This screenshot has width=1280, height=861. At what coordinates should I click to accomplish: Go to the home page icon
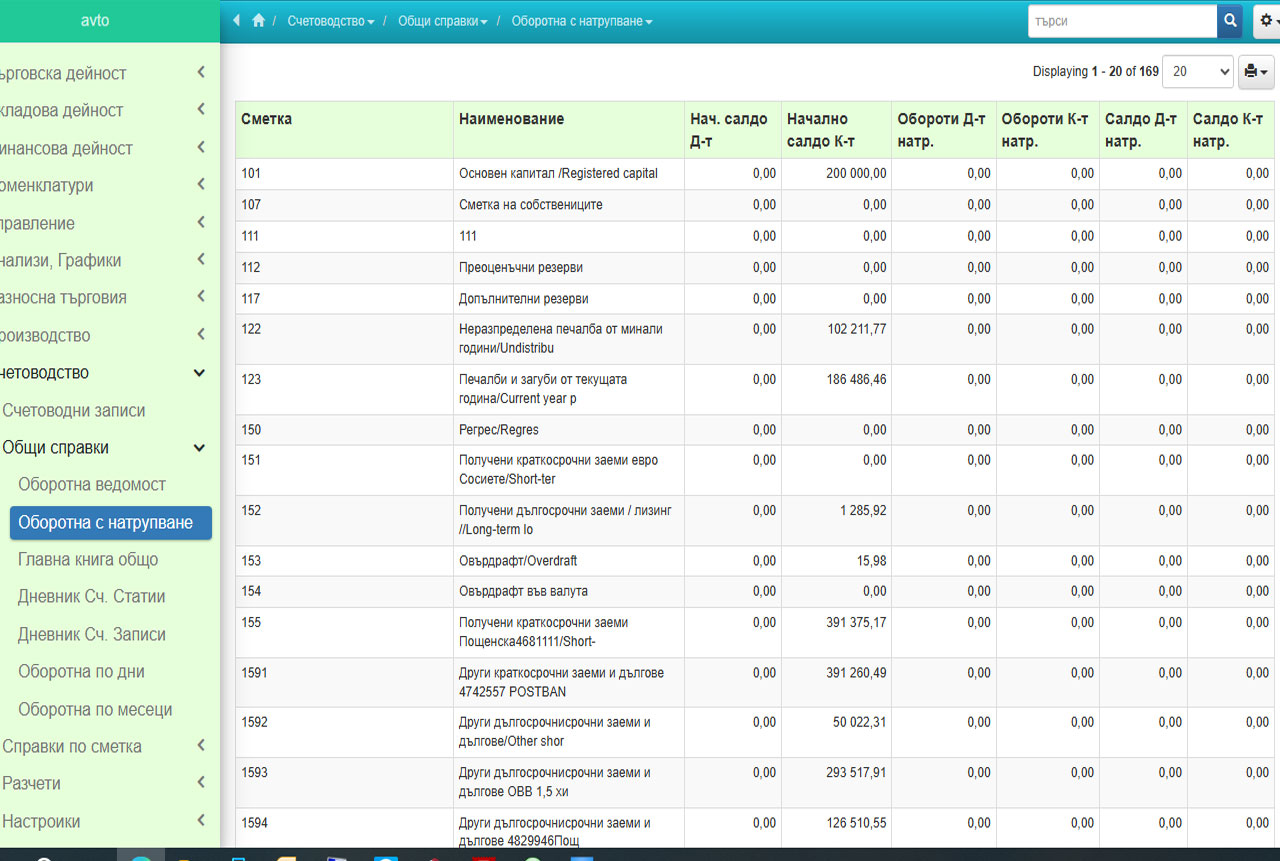(259, 20)
